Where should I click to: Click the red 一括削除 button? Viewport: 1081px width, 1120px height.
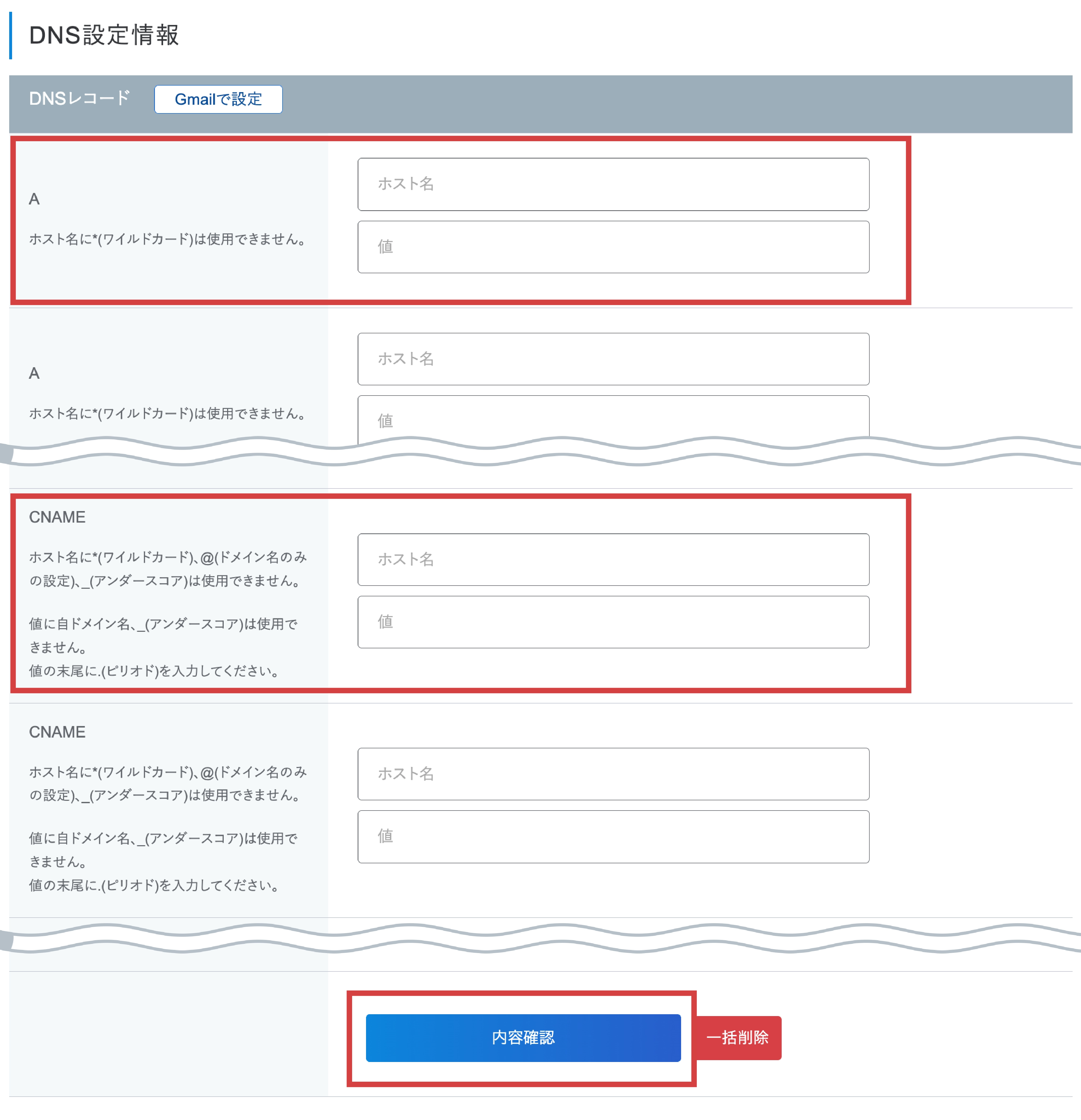[x=738, y=1038]
